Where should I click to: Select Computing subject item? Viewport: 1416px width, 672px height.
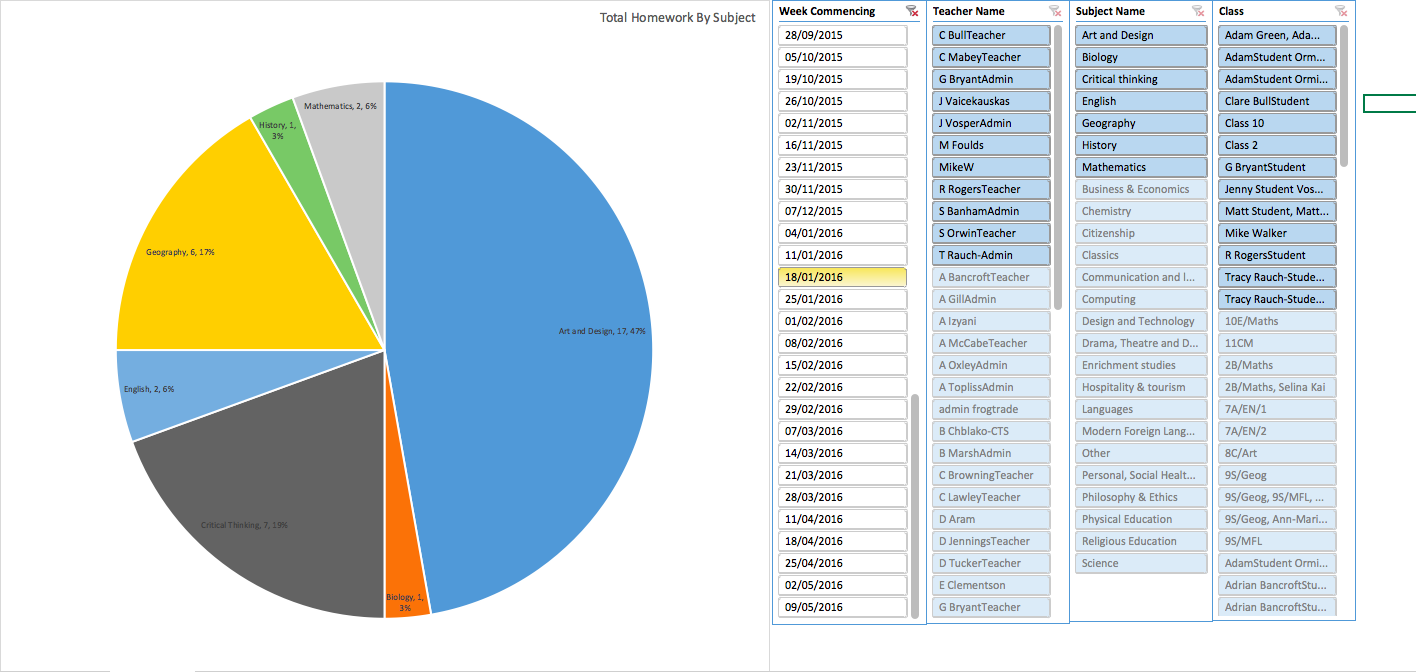pyautogui.click(x=1141, y=299)
